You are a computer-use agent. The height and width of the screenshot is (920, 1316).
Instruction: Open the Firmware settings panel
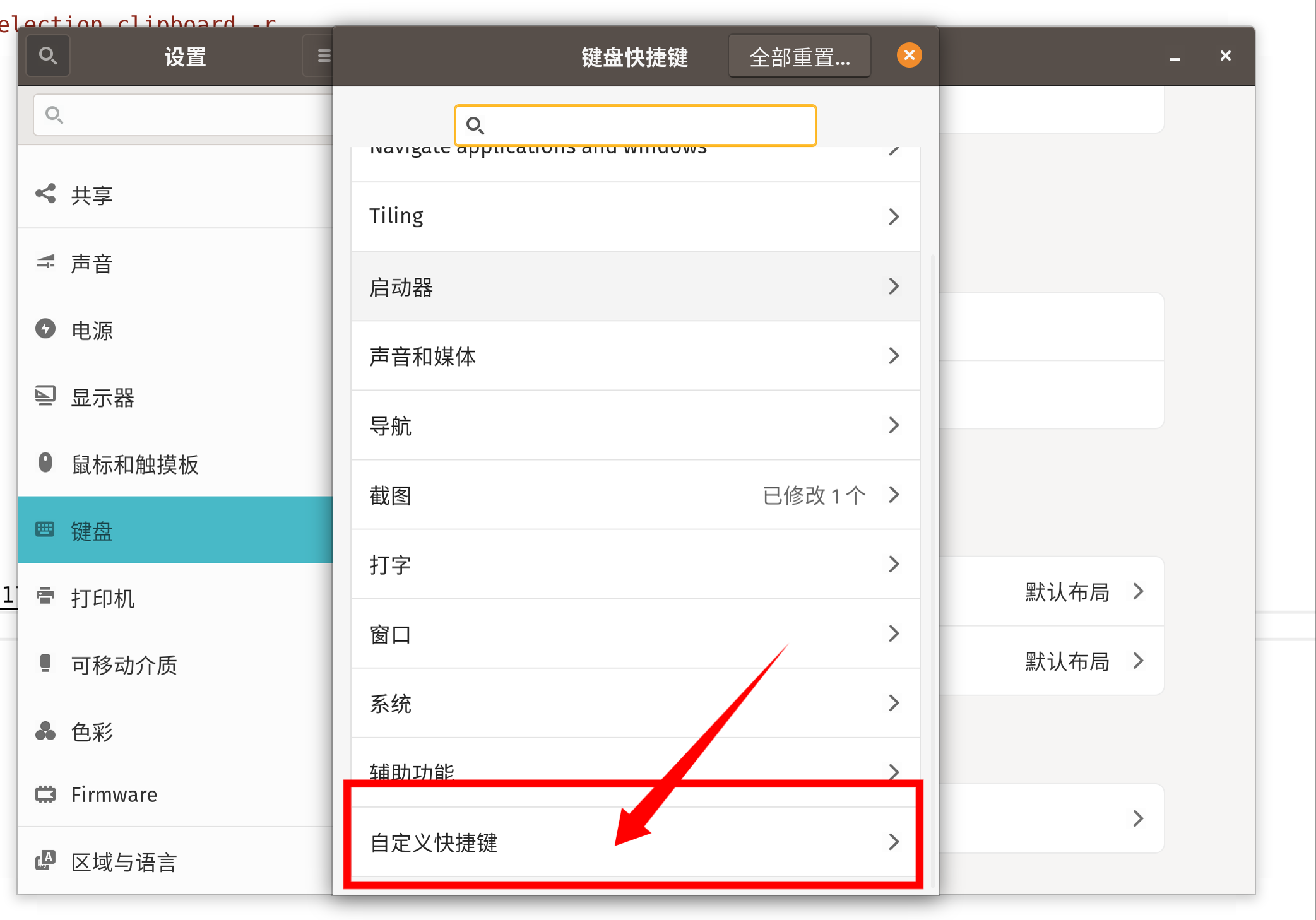pos(175,794)
